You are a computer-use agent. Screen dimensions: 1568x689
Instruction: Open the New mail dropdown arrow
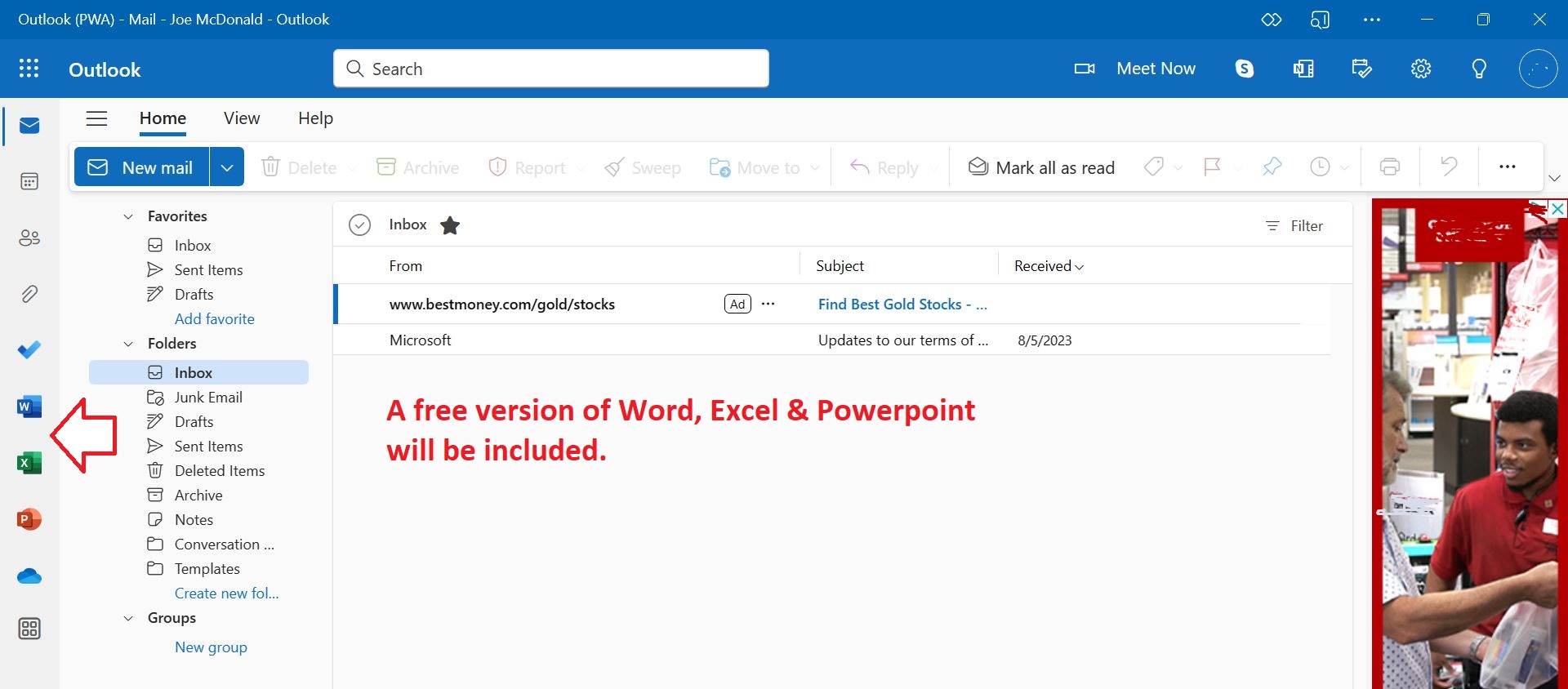click(x=227, y=167)
